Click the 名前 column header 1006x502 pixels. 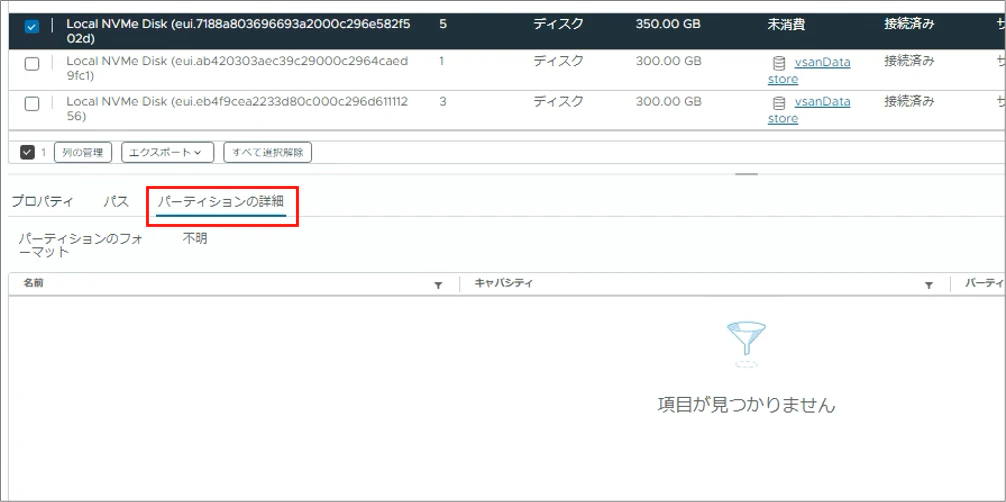33,283
